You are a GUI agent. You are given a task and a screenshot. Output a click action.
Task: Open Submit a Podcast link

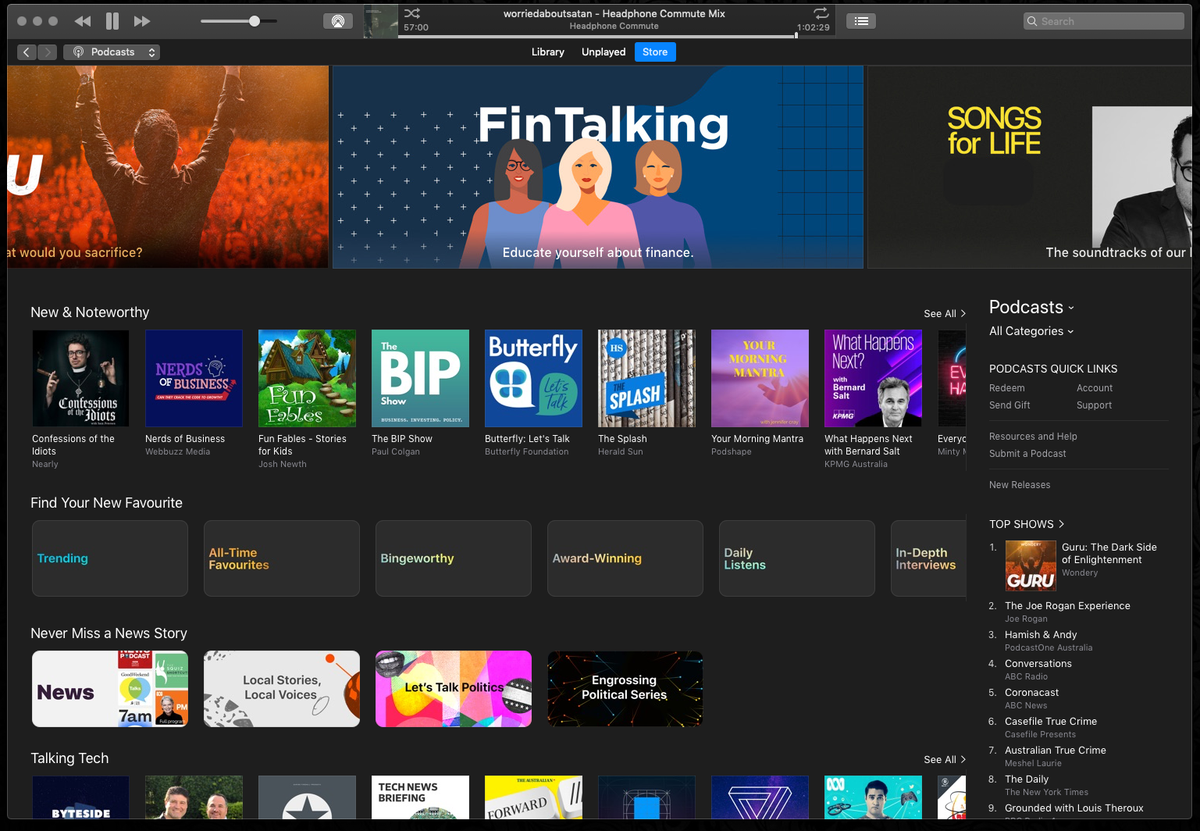tap(1027, 453)
